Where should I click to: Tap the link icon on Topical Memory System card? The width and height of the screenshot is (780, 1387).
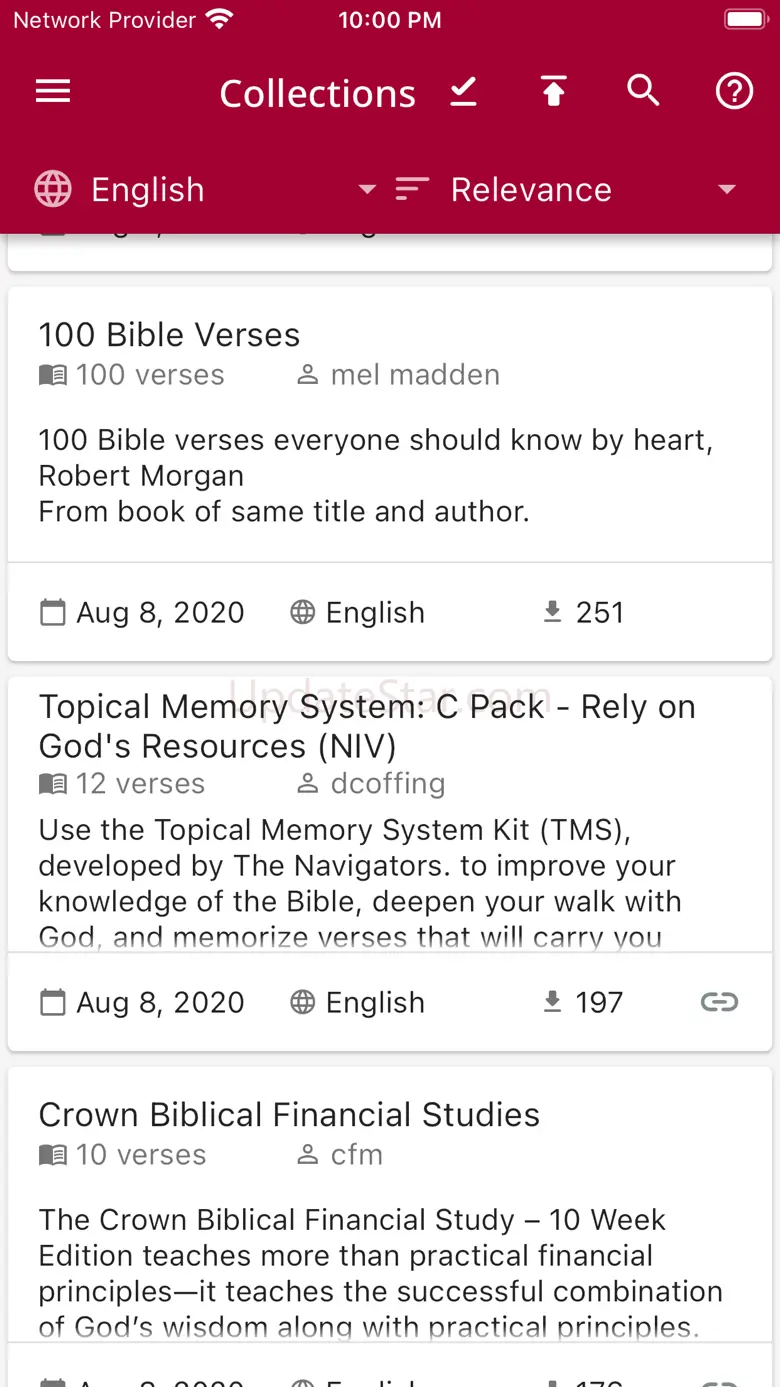pos(719,1002)
